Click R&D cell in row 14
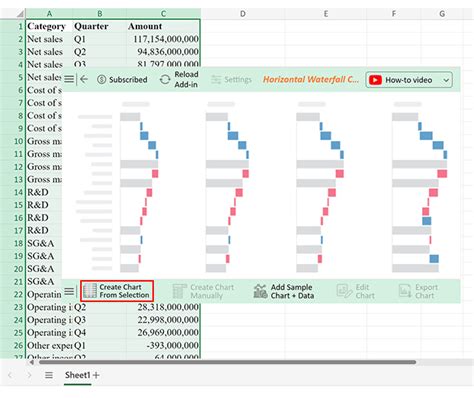 44,192
